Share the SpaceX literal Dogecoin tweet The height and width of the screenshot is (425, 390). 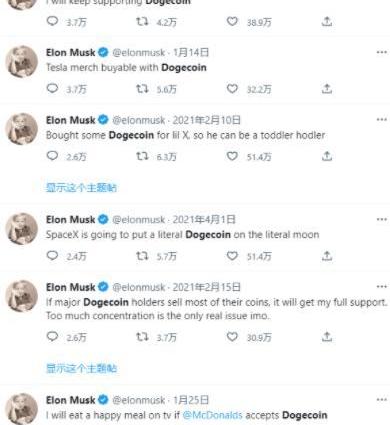tap(327, 256)
